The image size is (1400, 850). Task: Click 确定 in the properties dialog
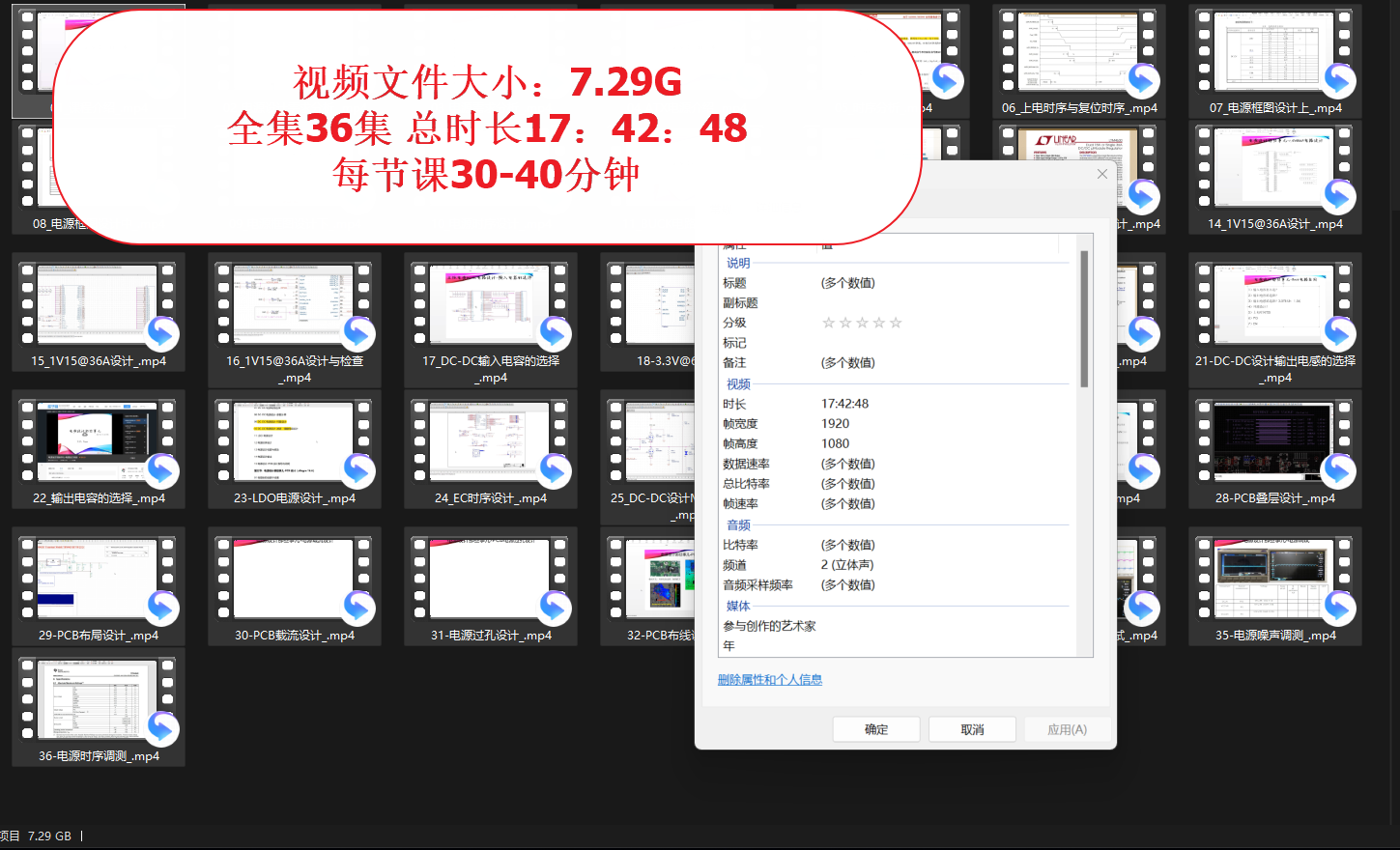pos(876,729)
